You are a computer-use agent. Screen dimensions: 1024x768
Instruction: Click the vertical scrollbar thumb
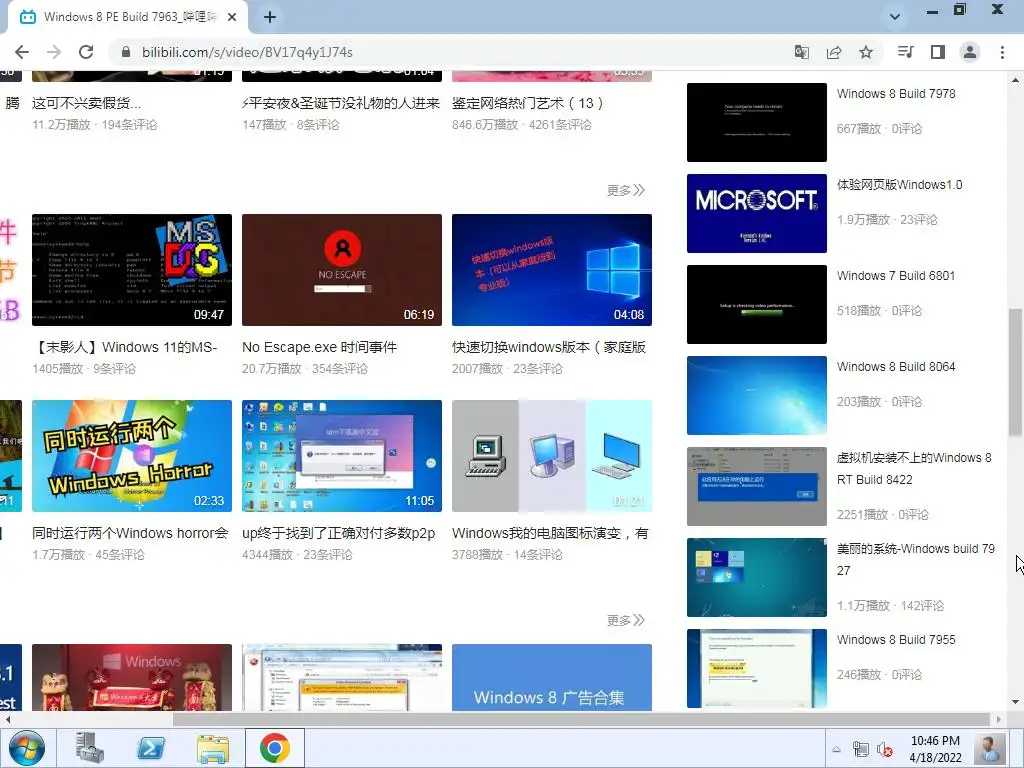coord(1016,372)
